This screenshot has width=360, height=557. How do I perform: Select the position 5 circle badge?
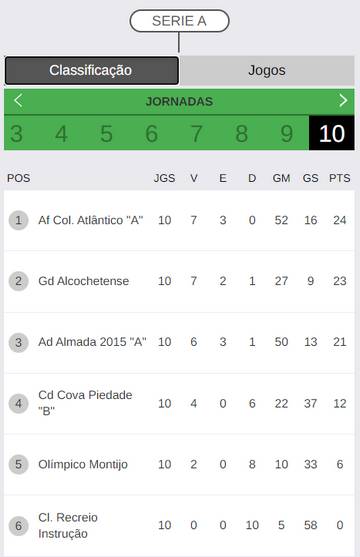click(18, 464)
